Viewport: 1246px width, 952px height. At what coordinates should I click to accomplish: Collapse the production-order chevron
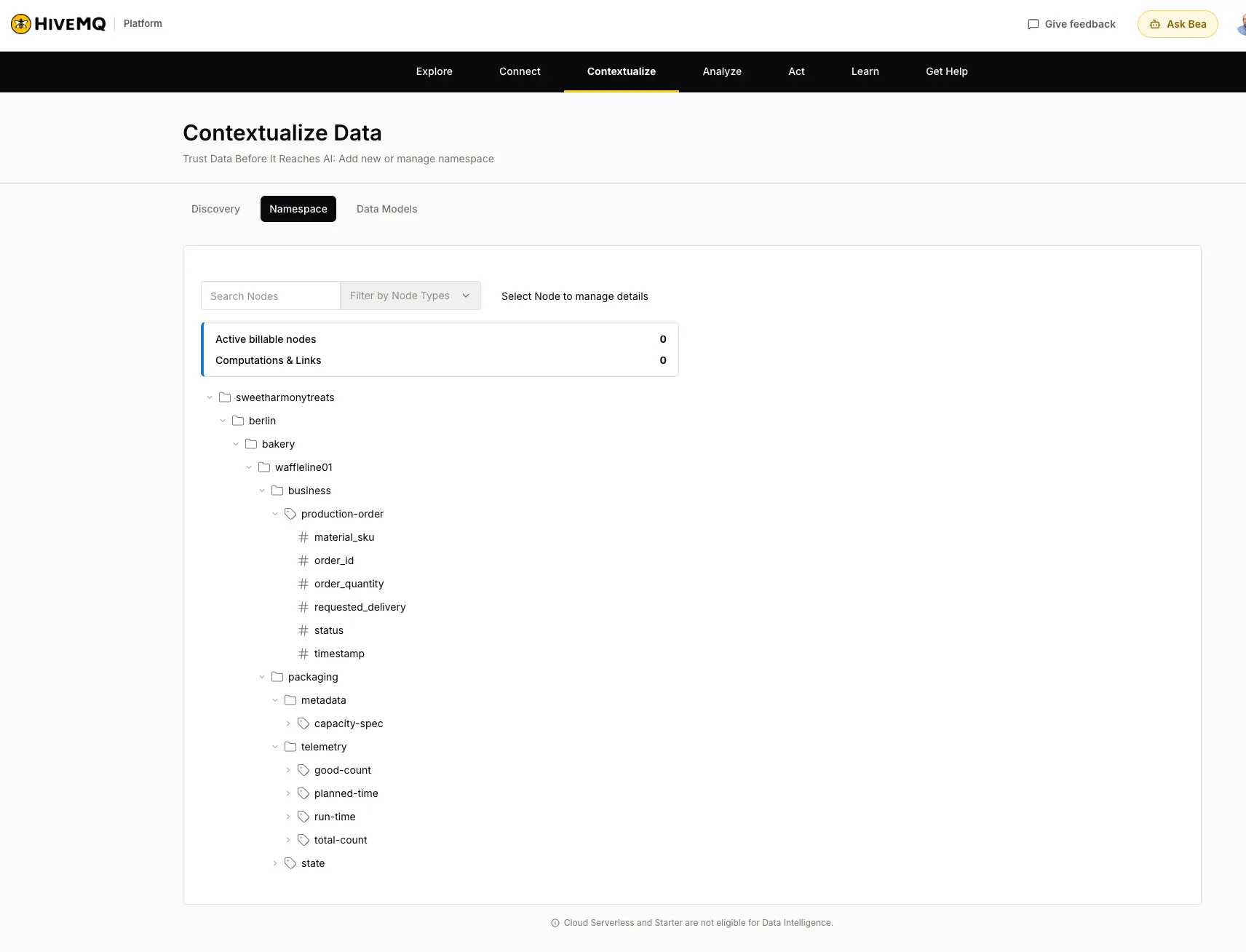(275, 514)
